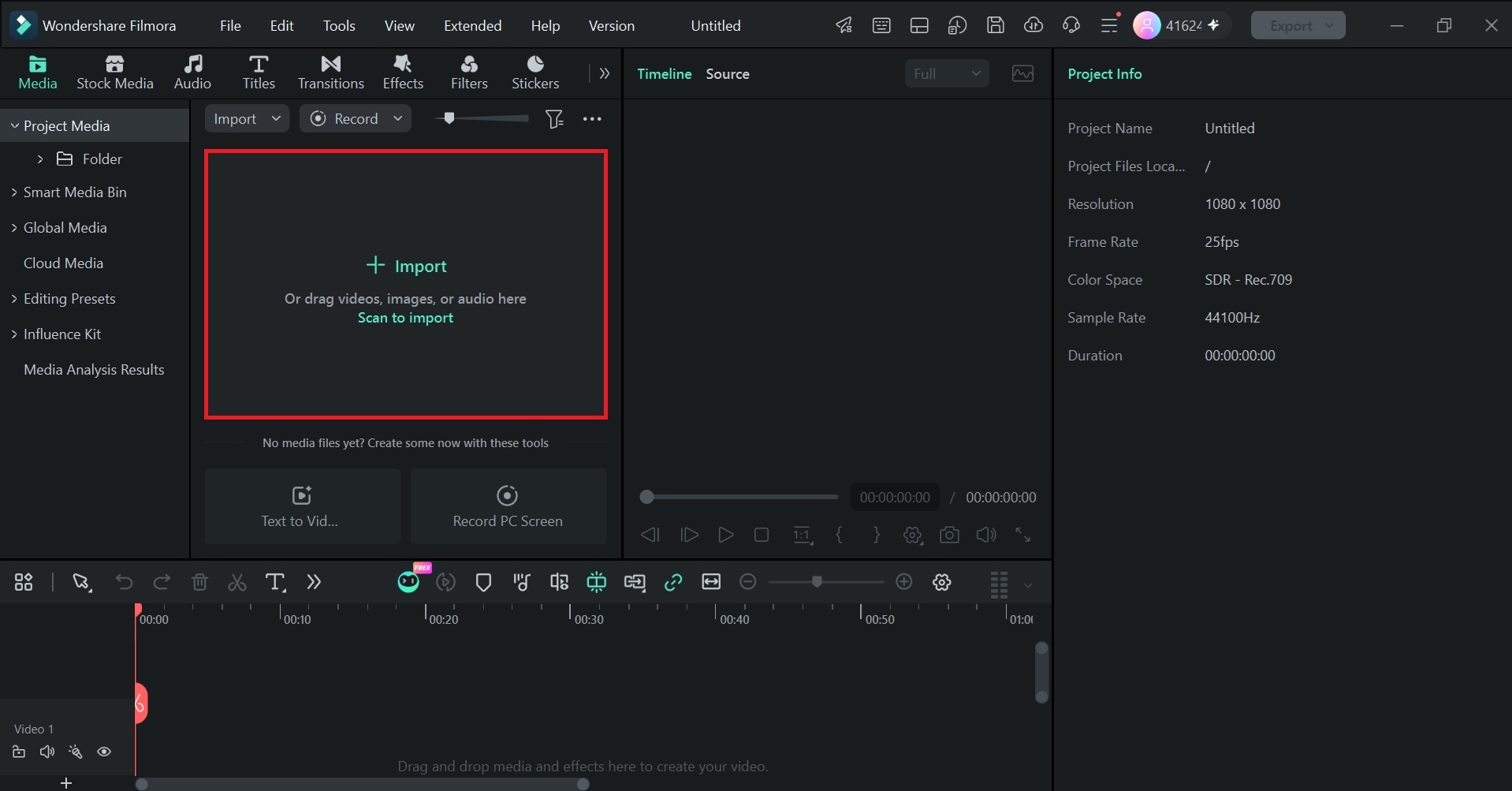Click the Scan to import link
Viewport: 1512px width, 791px height.
click(x=405, y=318)
